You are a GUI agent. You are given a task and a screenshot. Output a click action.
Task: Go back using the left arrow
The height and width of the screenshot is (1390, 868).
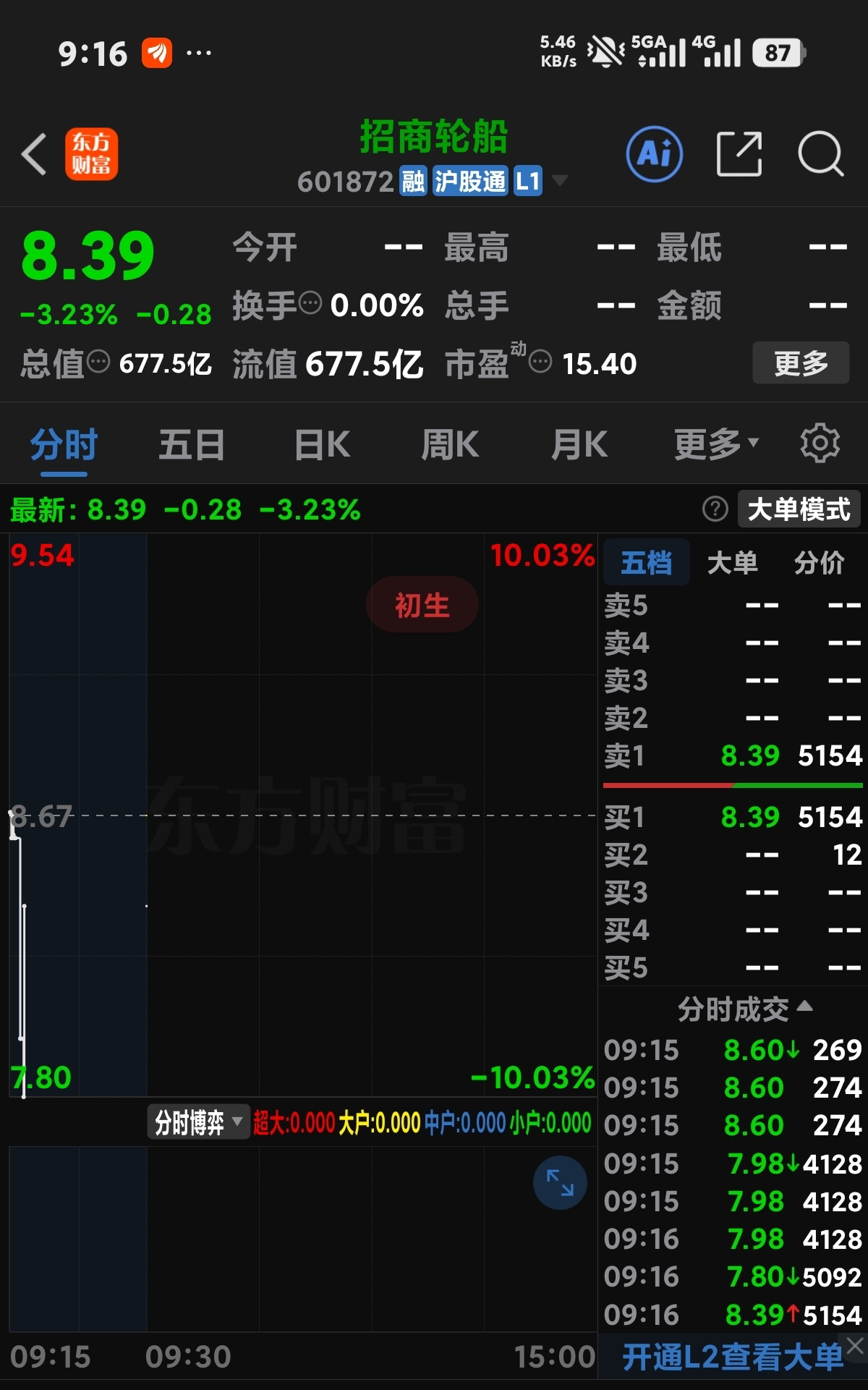[x=34, y=154]
